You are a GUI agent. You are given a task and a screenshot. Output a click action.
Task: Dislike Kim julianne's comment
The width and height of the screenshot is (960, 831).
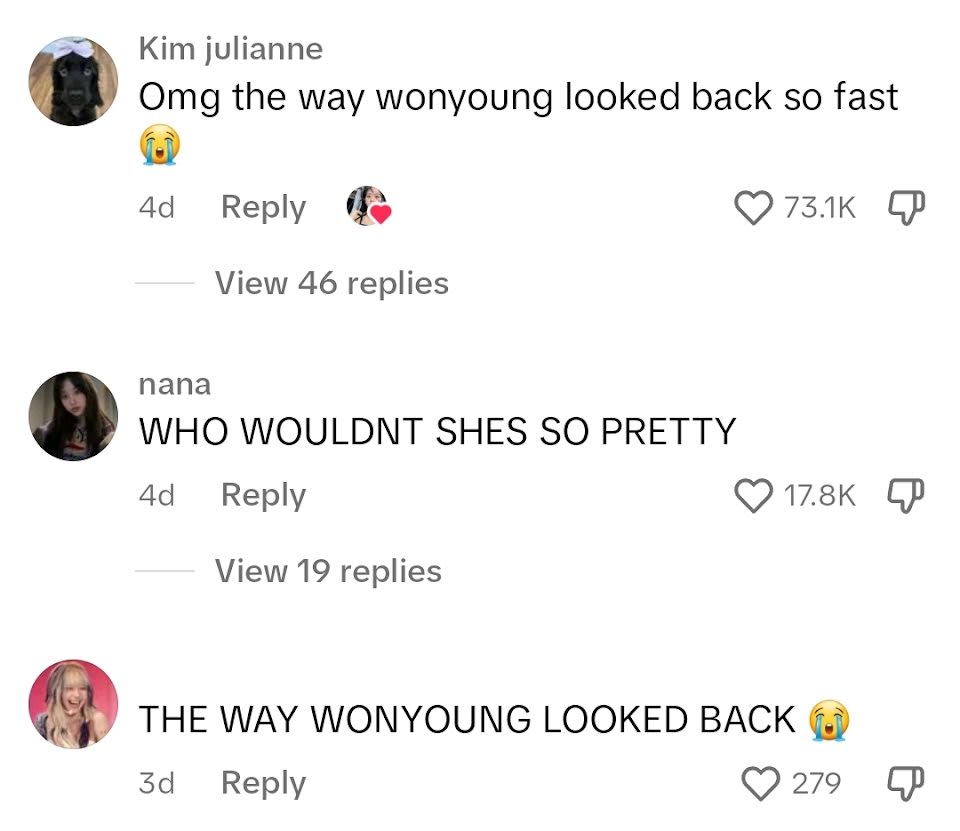[x=906, y=208]
